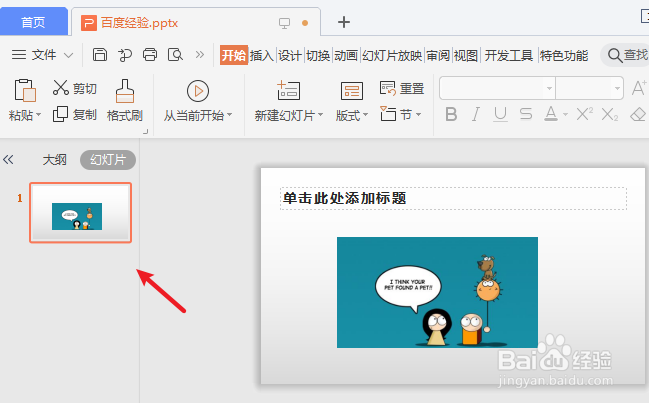Switch to the 大纲 outline view
Image resolution: width=649 pixels, height=403 pixels.
pyautogui.click(x=54, y=160)
